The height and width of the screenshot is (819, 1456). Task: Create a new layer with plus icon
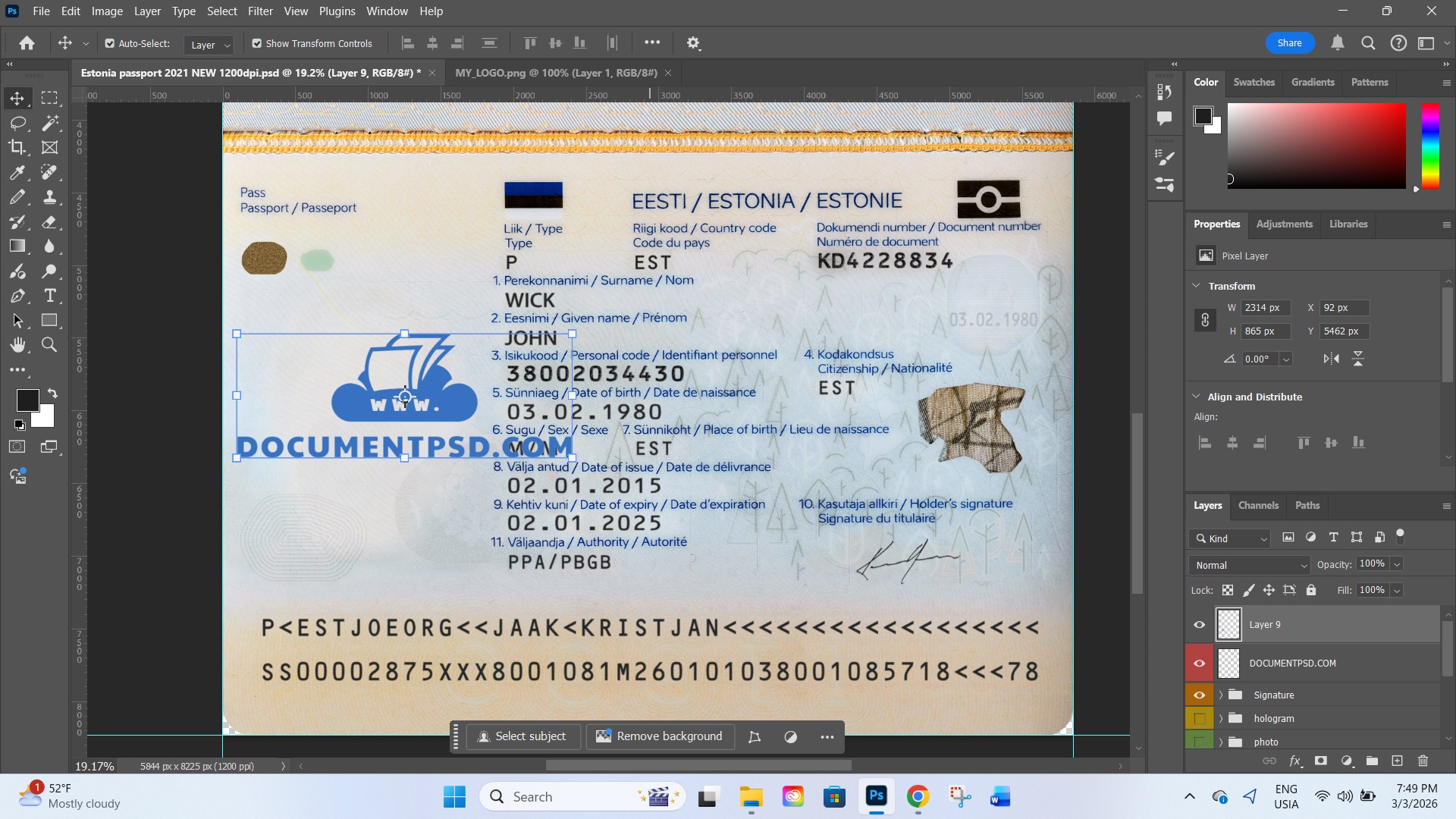[1397, 761]
